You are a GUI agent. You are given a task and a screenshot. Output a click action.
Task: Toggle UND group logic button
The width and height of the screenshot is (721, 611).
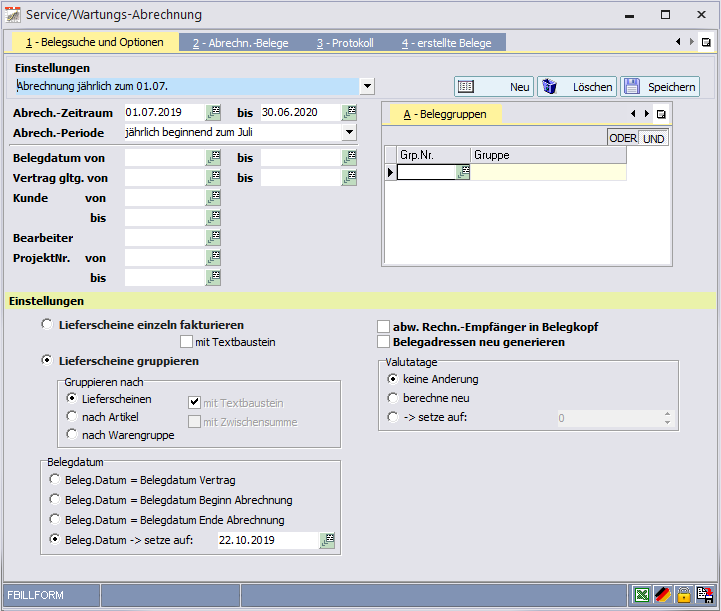point(653,138)
